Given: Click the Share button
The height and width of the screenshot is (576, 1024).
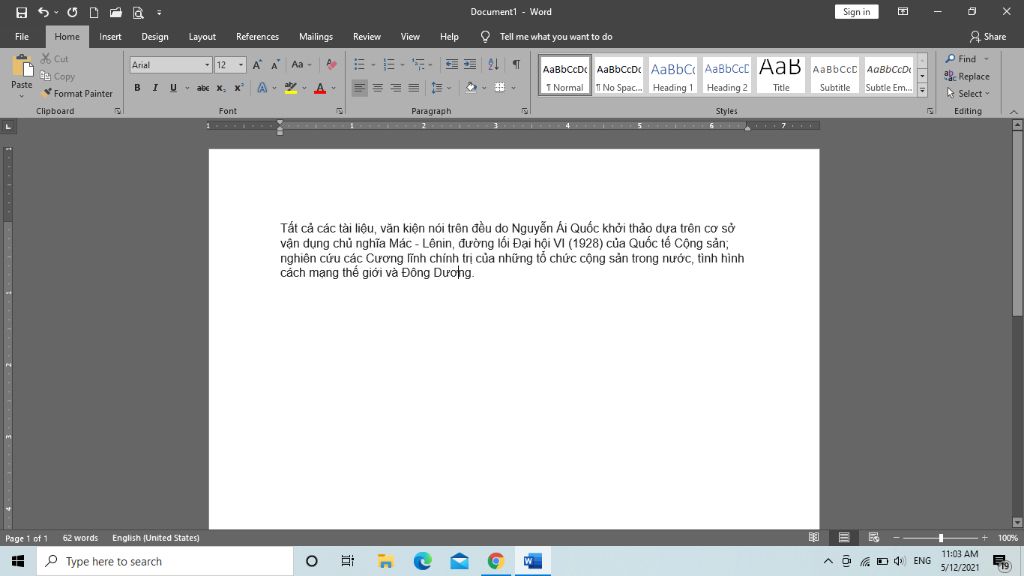Looking at the screenshot, I should (x=987, y=37).
